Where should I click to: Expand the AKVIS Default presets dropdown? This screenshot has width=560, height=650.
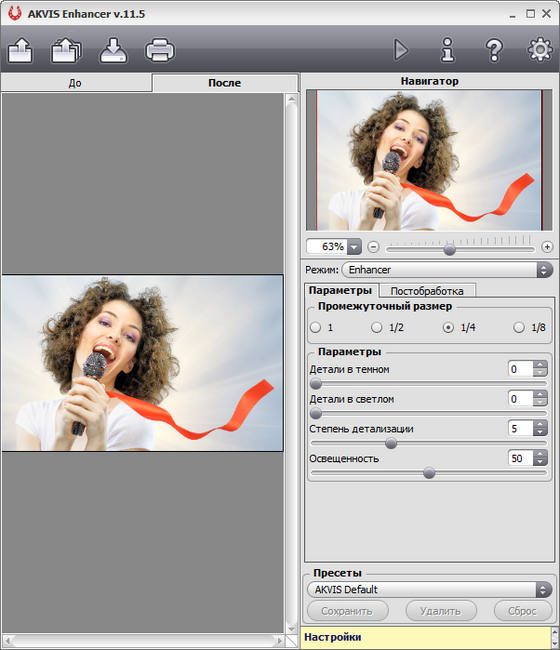(x=429, y=589)
